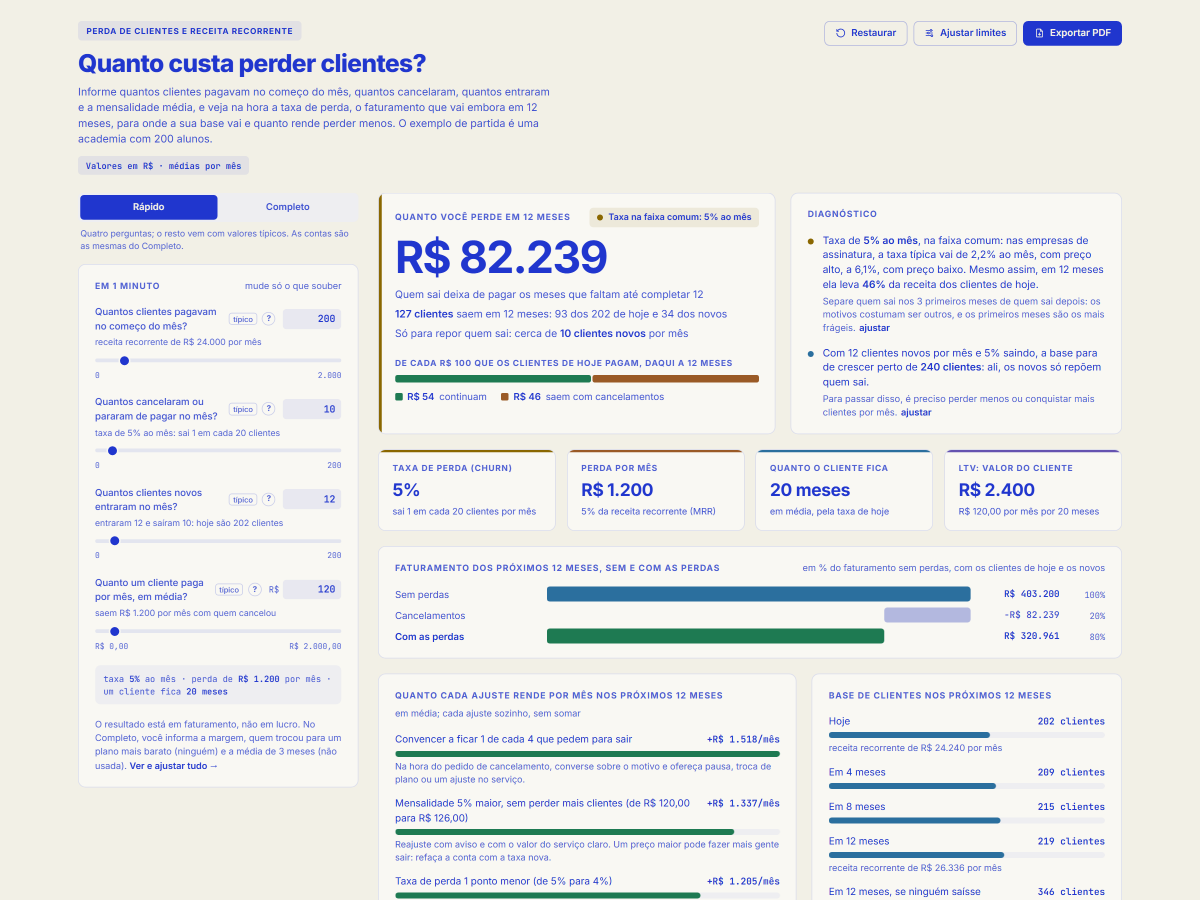Click the Restaurar button icon
This screenshot has height=900, width=1200.
tap(841, 33)
